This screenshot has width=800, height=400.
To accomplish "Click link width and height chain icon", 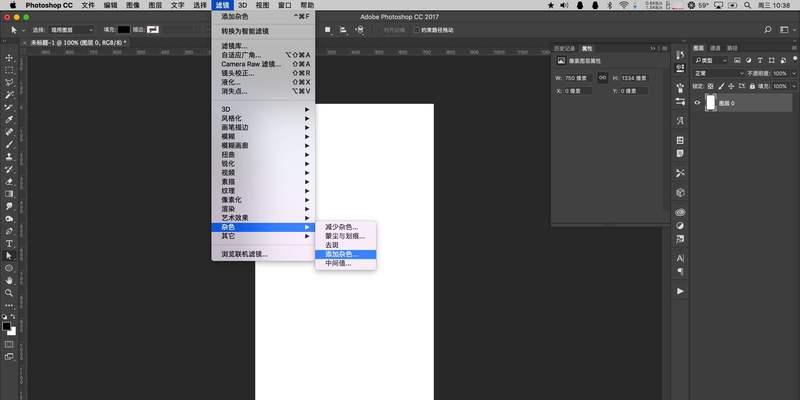I will coord(603,78).
